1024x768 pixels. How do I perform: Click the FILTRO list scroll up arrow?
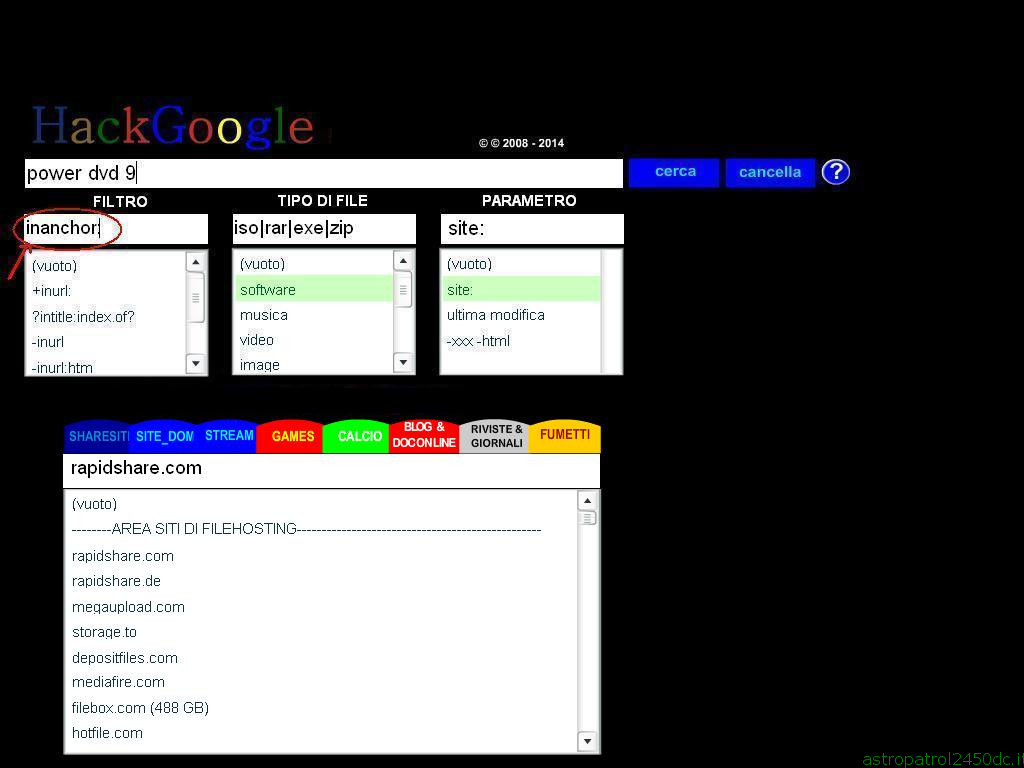(196, 262)
